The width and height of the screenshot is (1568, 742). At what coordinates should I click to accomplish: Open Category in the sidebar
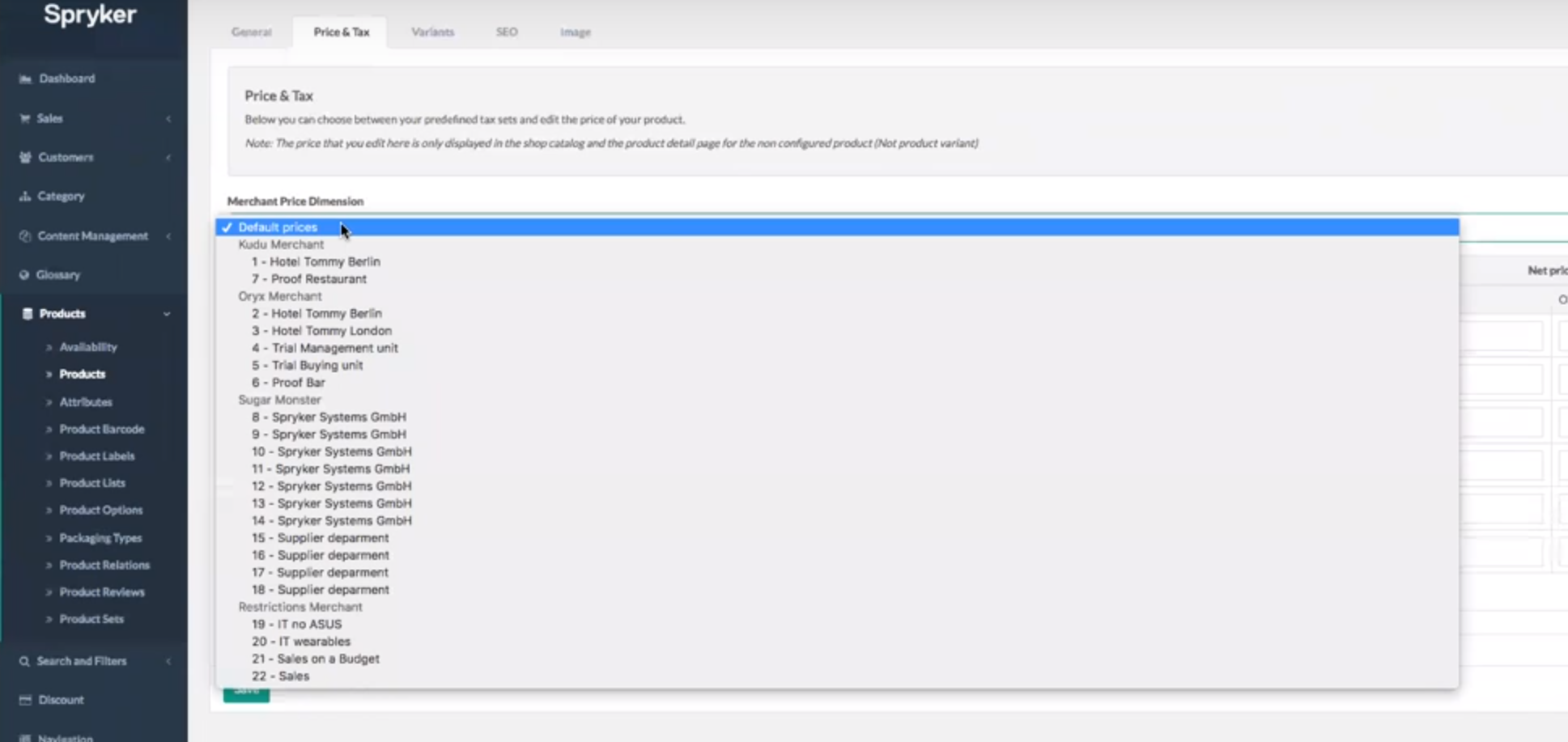pos(61,197)
